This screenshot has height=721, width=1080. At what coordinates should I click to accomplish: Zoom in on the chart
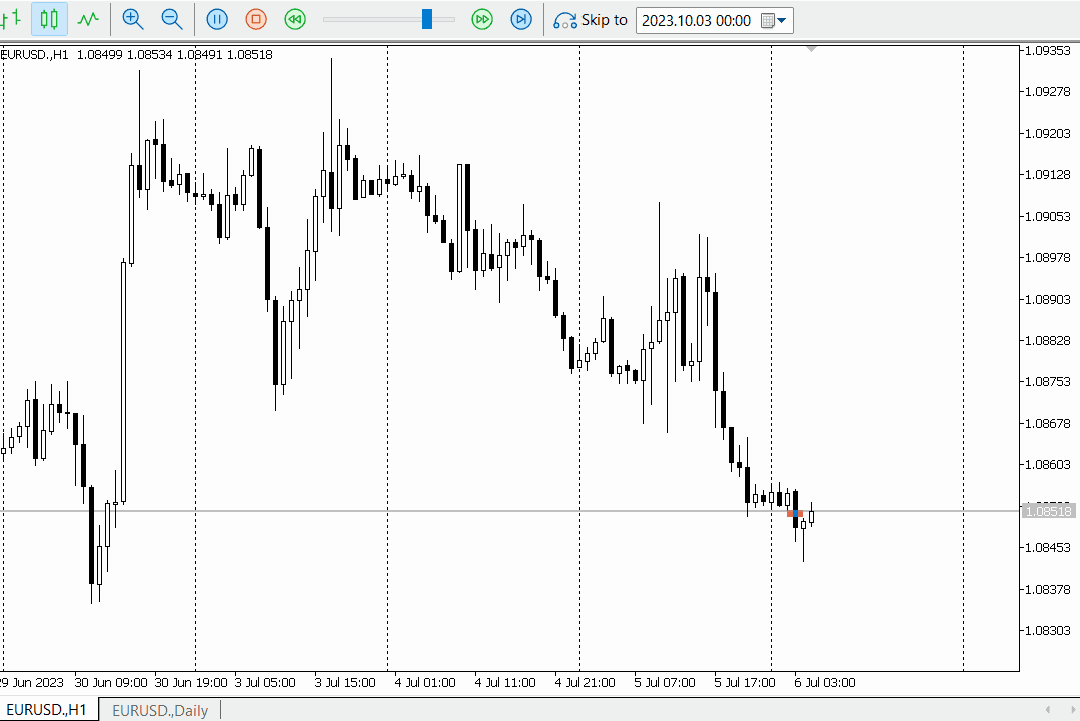132,19
